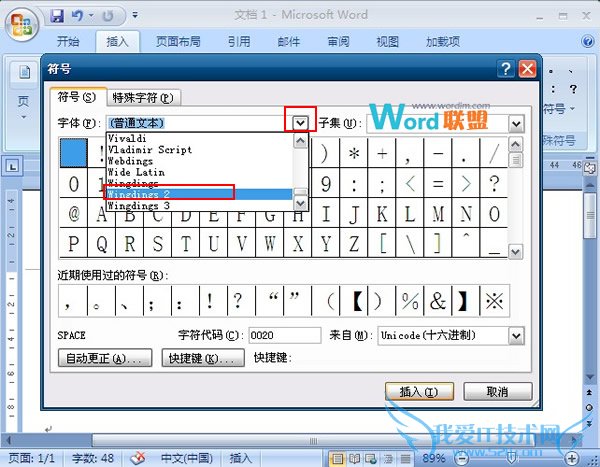Screen dimensions: 600x467
Task: Switch to the 符号(S) tab
Action: click(x=77, y=97)
